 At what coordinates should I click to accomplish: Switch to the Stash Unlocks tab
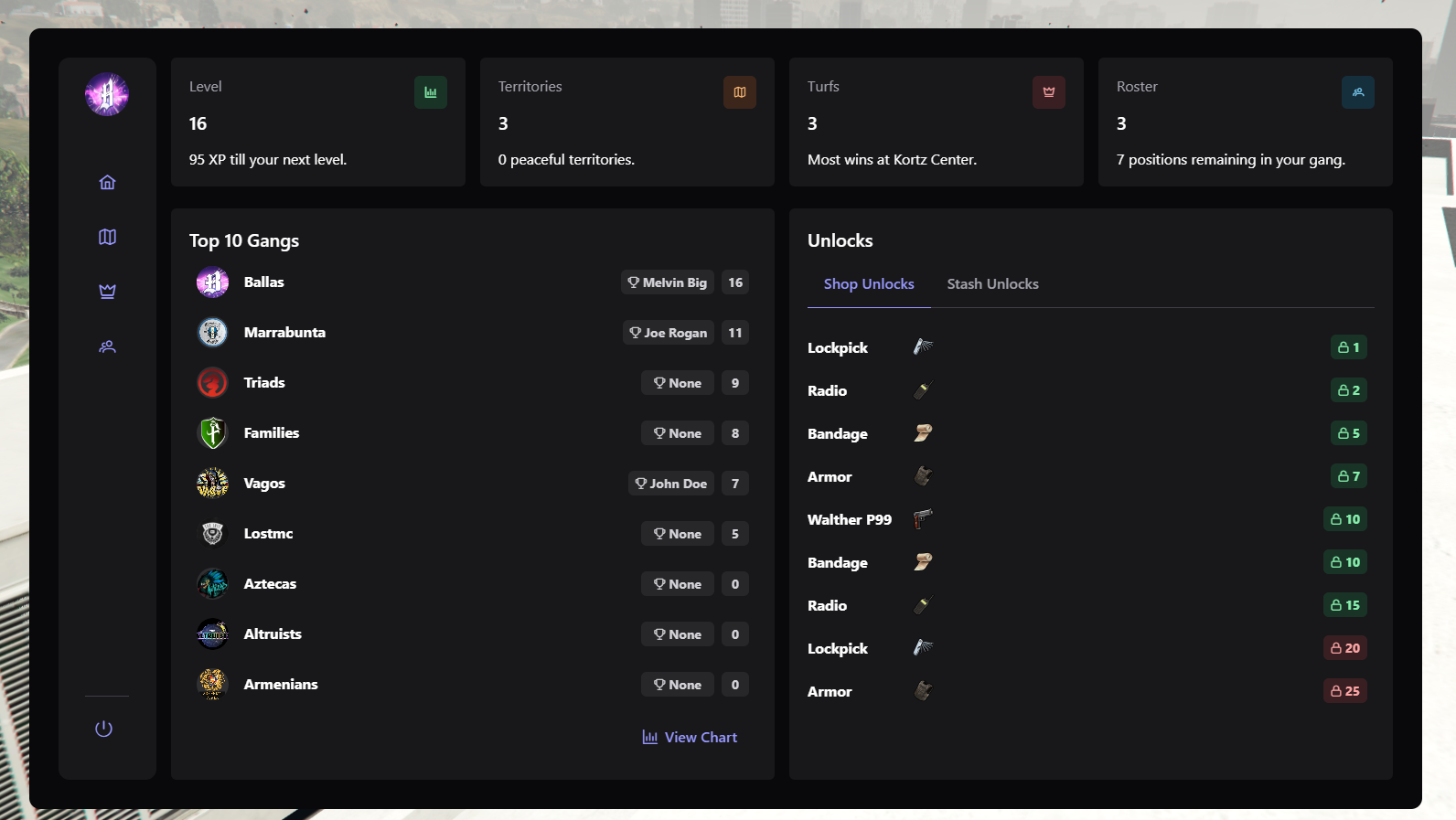coord(992,284)
